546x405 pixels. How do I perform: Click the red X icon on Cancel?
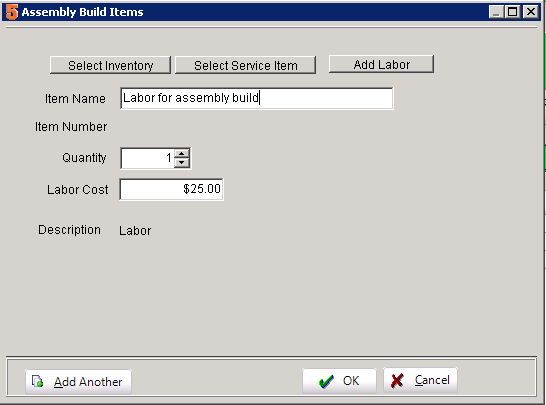click(x=397, y=381)
